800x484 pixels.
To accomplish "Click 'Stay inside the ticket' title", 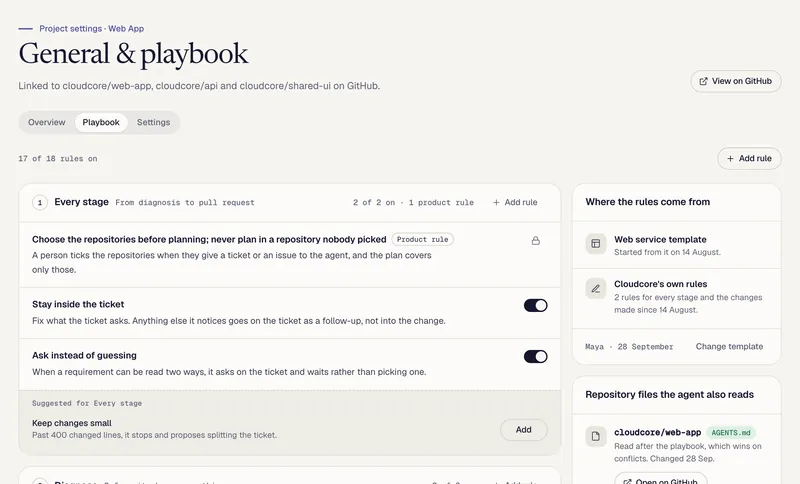I will pos(78,304).
